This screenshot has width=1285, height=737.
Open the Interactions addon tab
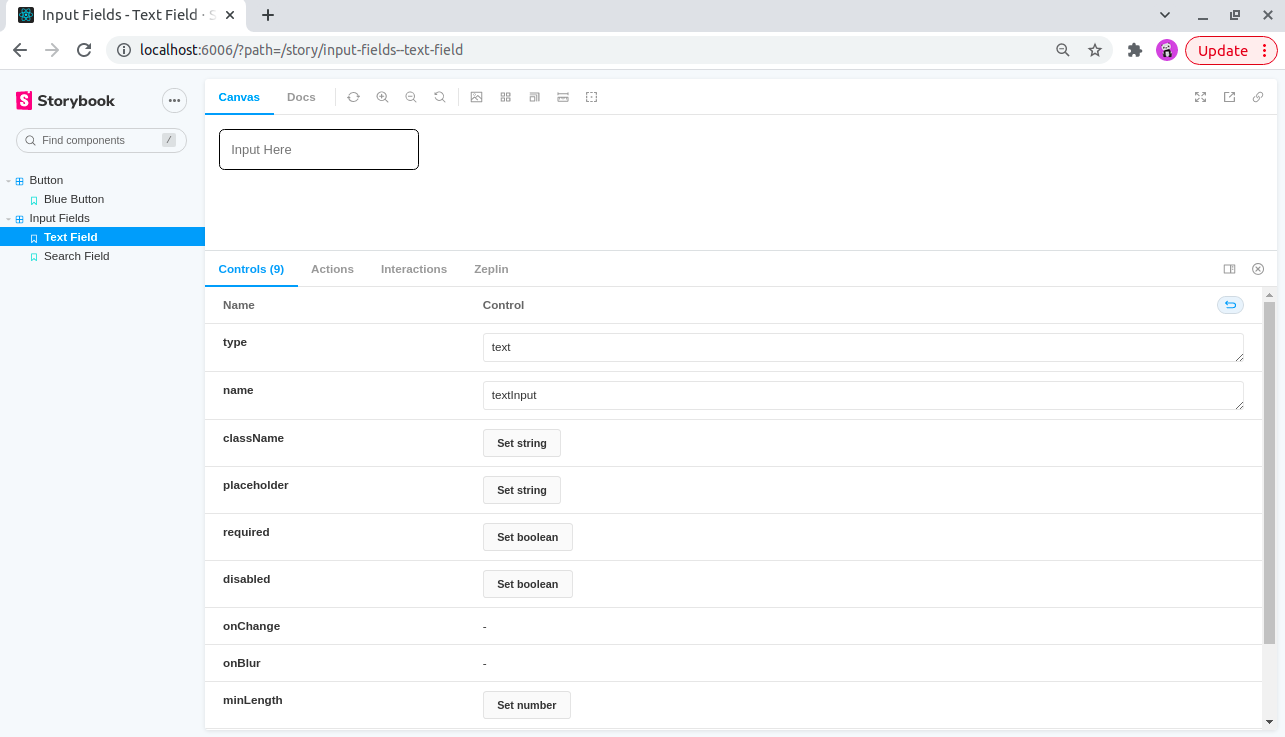pos(414,269)
